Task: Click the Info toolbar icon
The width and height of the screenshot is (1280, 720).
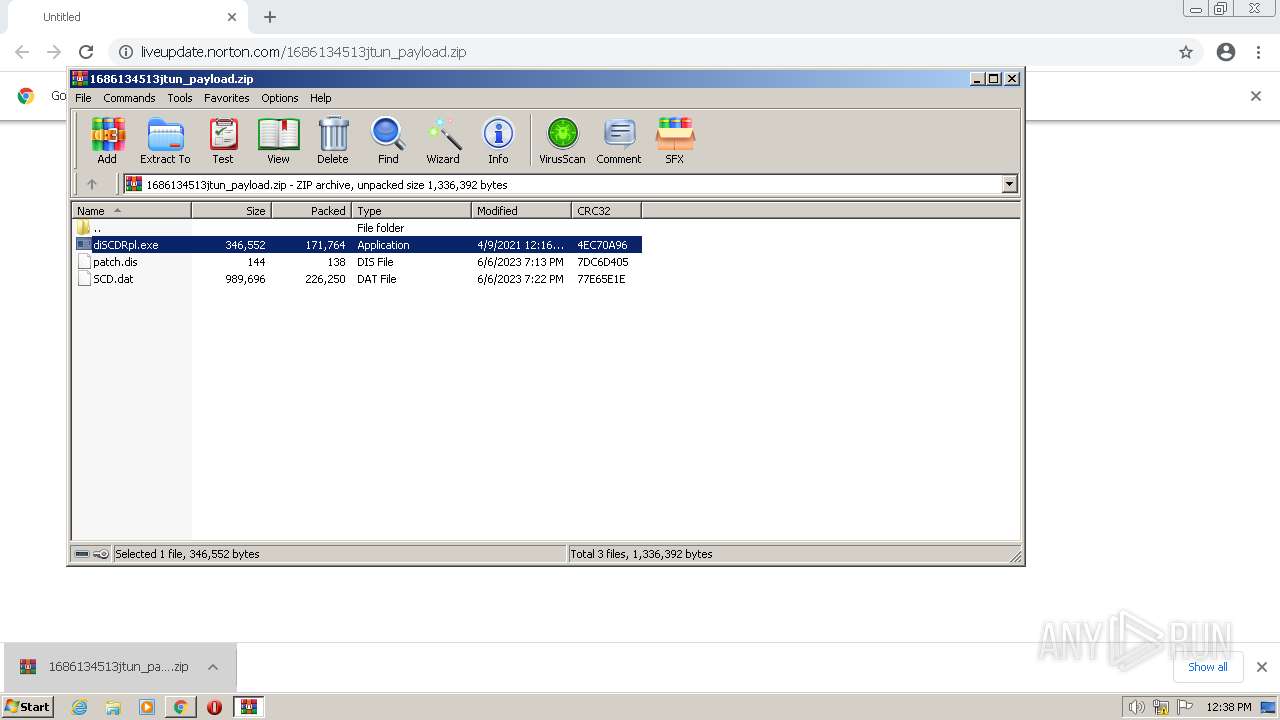Action: 498,140
